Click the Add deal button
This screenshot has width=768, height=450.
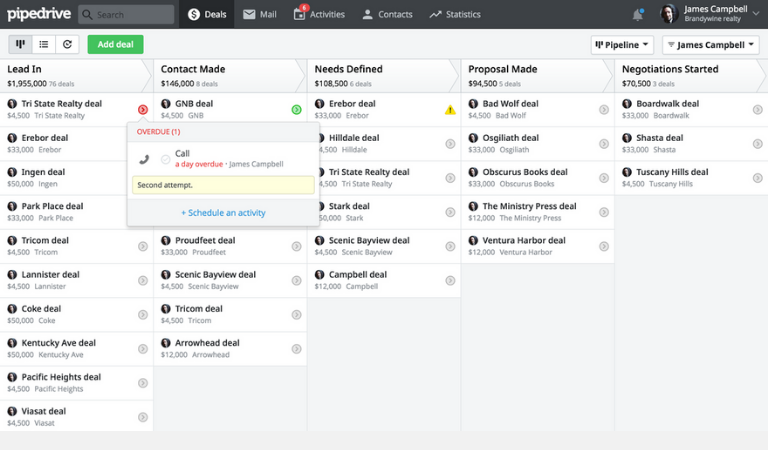tap(116, 45)
